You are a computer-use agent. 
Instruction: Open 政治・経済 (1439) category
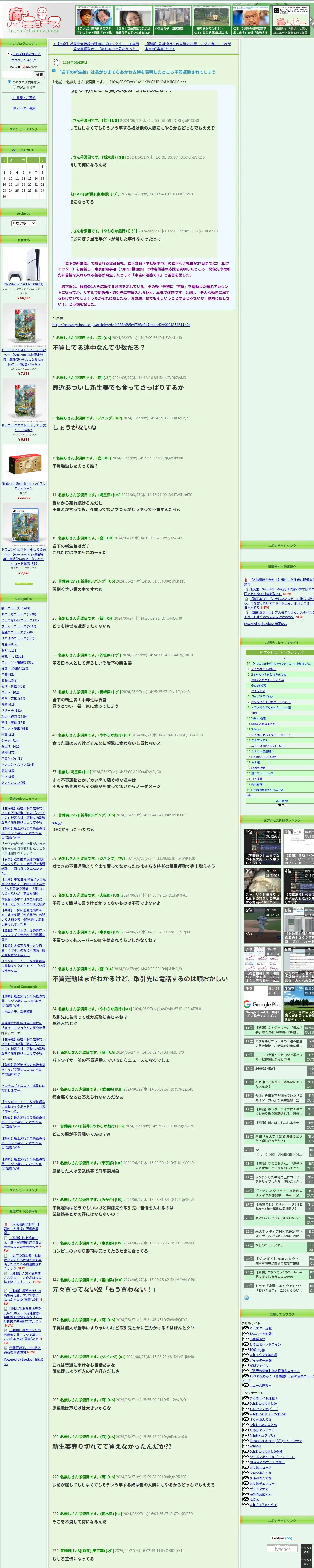tap(14, 716)
